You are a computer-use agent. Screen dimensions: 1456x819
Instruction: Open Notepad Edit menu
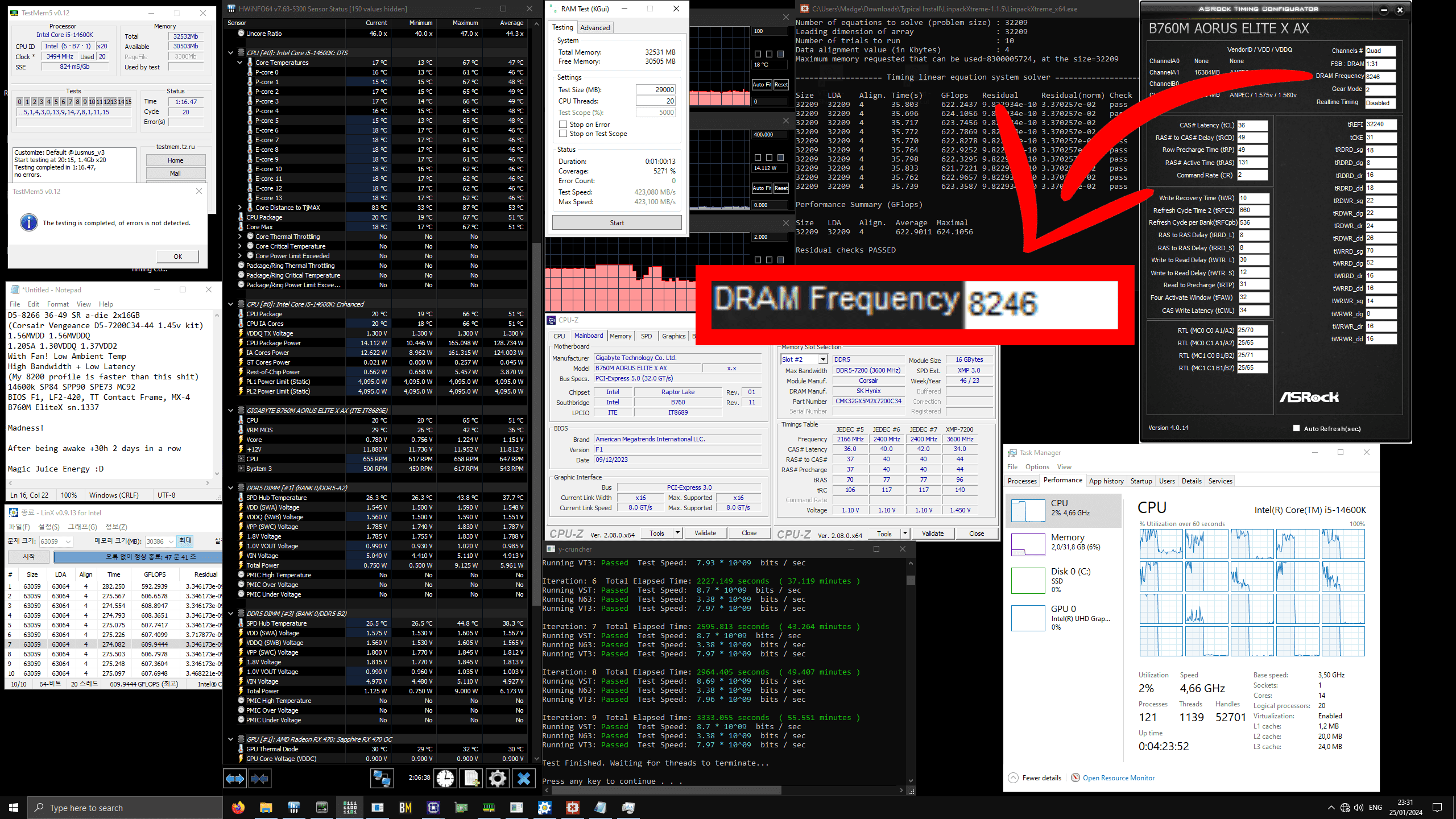[x=34, y=304]
